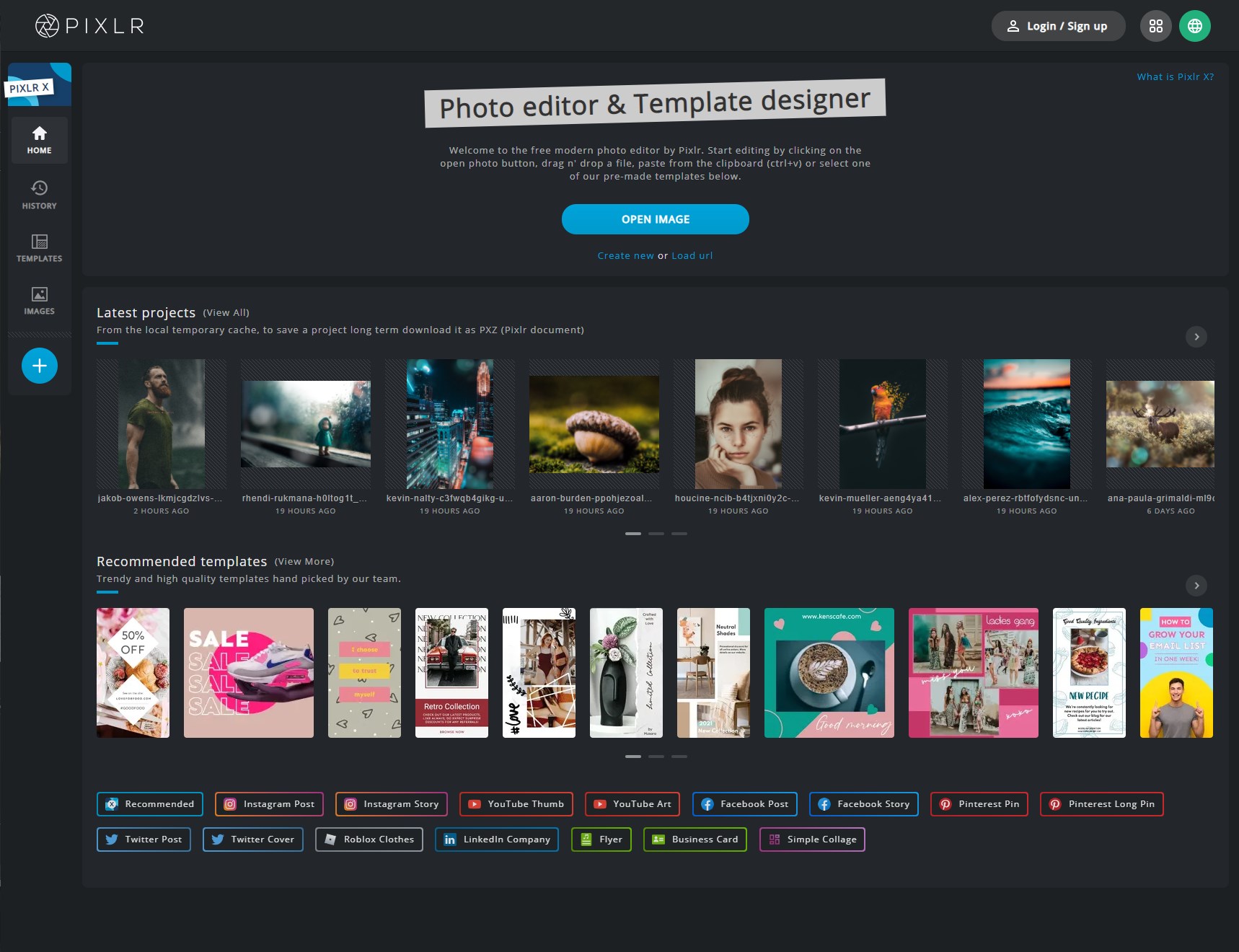Click the PIXLR logo in the header
This screenshot has height=952, width=1239.
(88, 25)
